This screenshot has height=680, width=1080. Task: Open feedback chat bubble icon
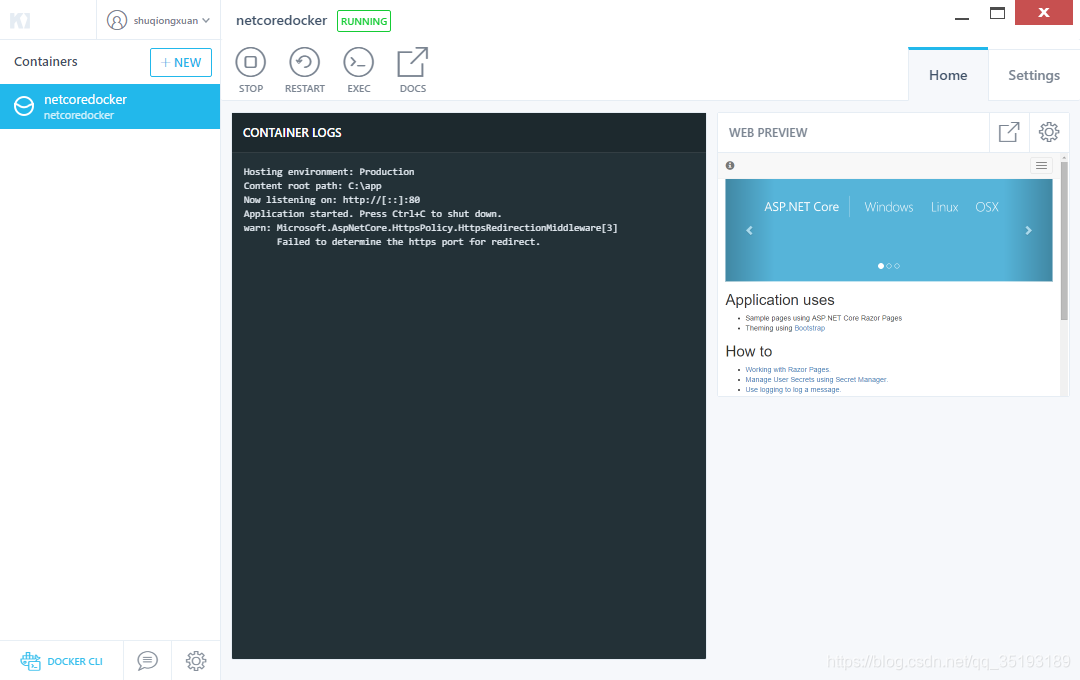click(147, 661)
